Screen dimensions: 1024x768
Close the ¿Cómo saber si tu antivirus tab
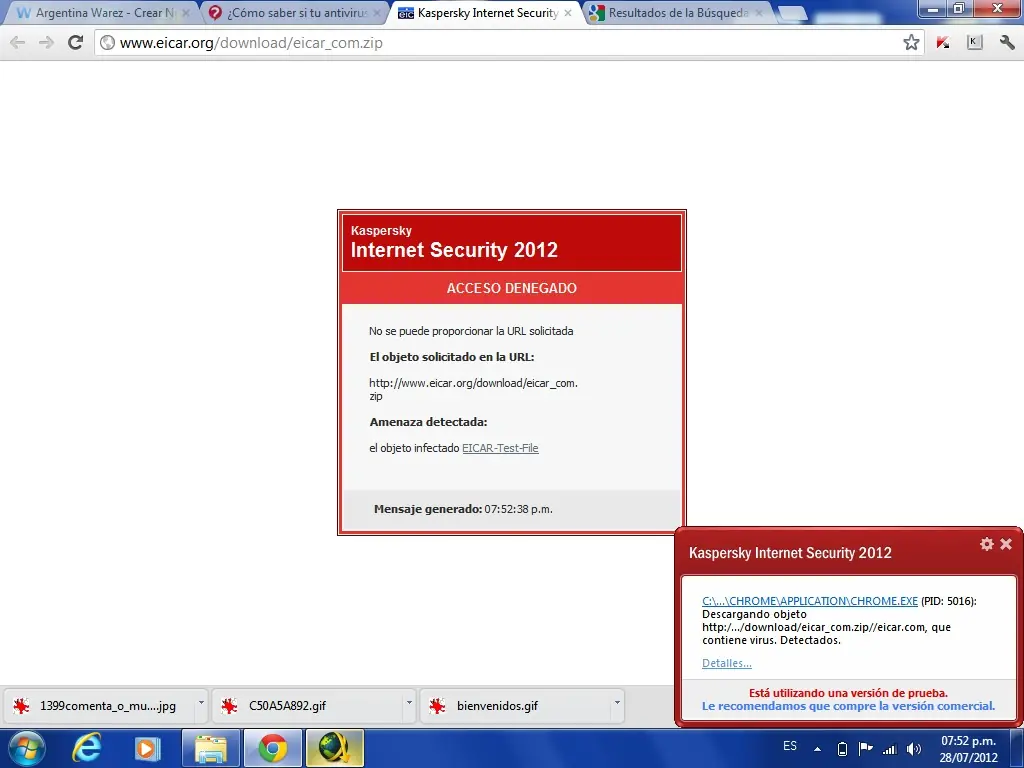coord(377,13)
